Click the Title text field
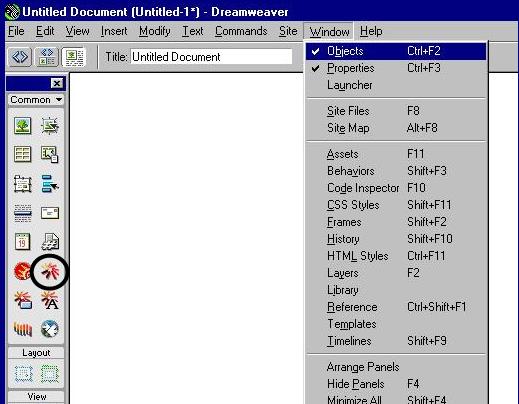Screen dimensions: 519x404 click(x=211, y=57)
